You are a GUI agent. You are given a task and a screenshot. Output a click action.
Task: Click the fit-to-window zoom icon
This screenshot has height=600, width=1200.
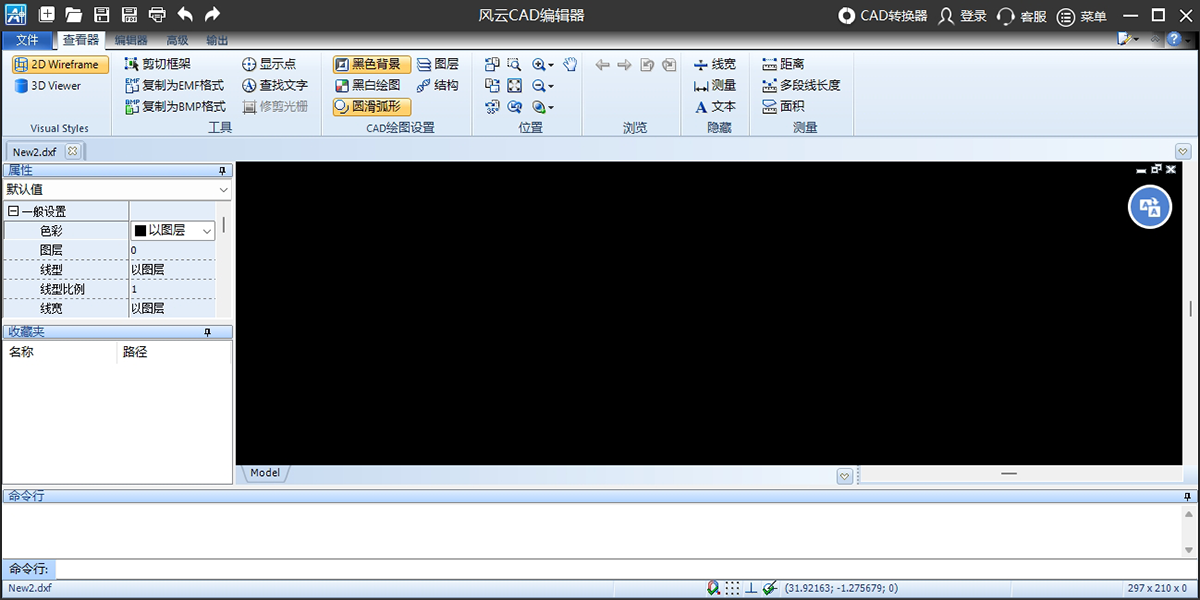tap(514, 86)
